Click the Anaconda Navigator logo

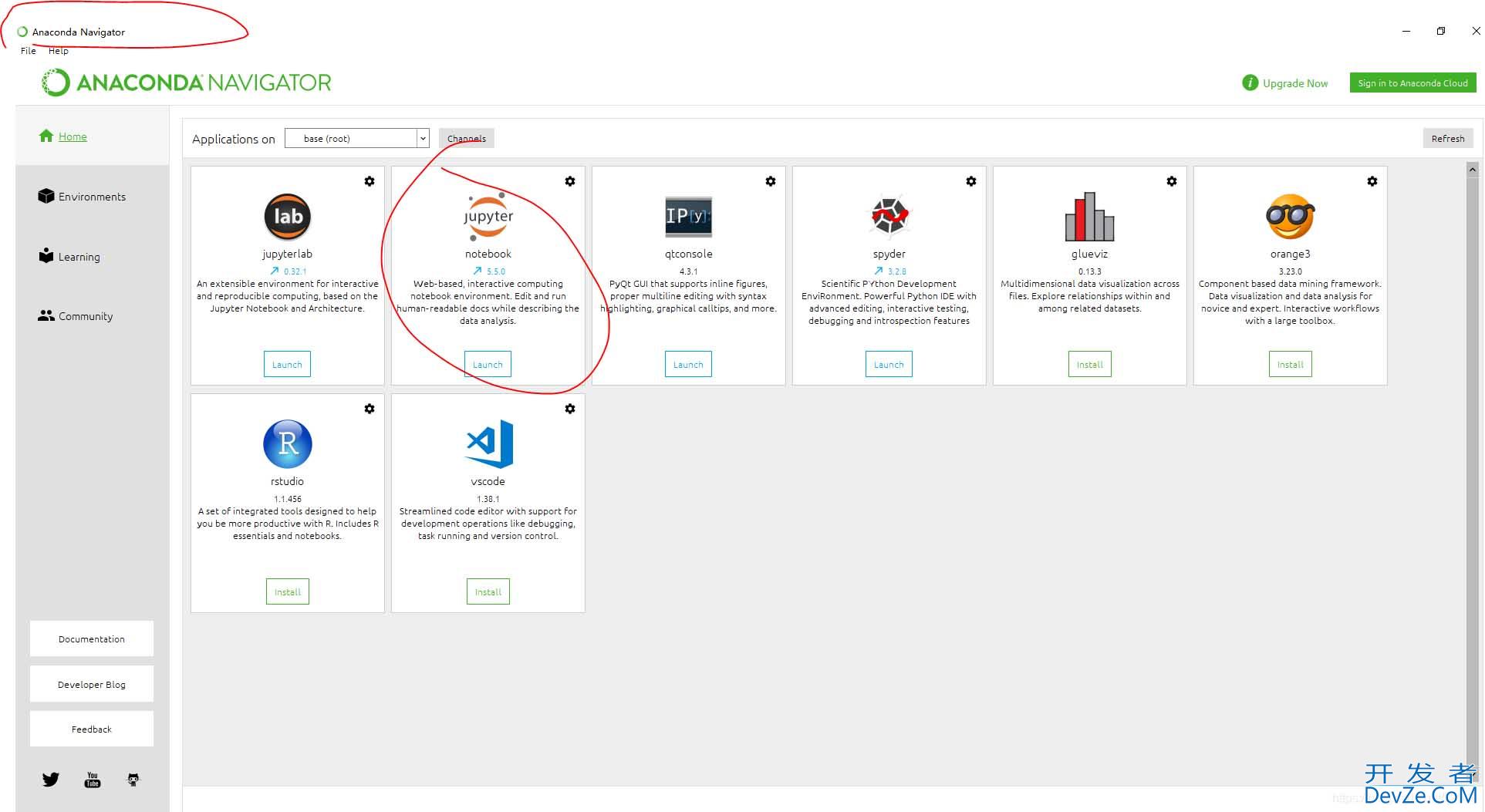coord(186,83)
